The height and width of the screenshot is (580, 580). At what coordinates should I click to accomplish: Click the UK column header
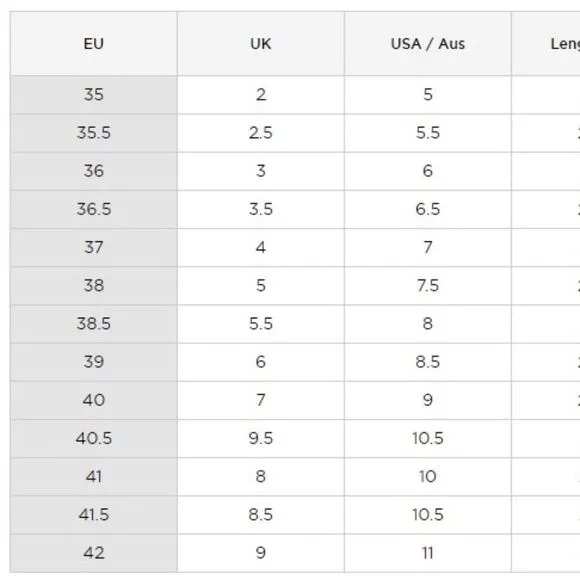[x=261, y=44]
